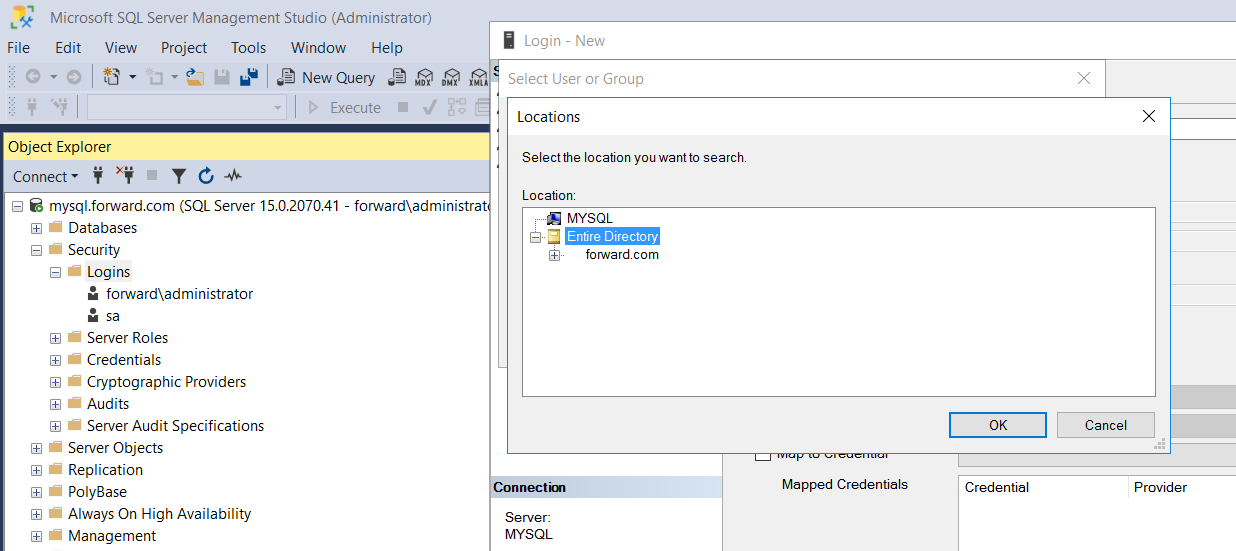1236x551 pixels.
Task: Expand the Server Roles node
Action: tap(55, 338)
